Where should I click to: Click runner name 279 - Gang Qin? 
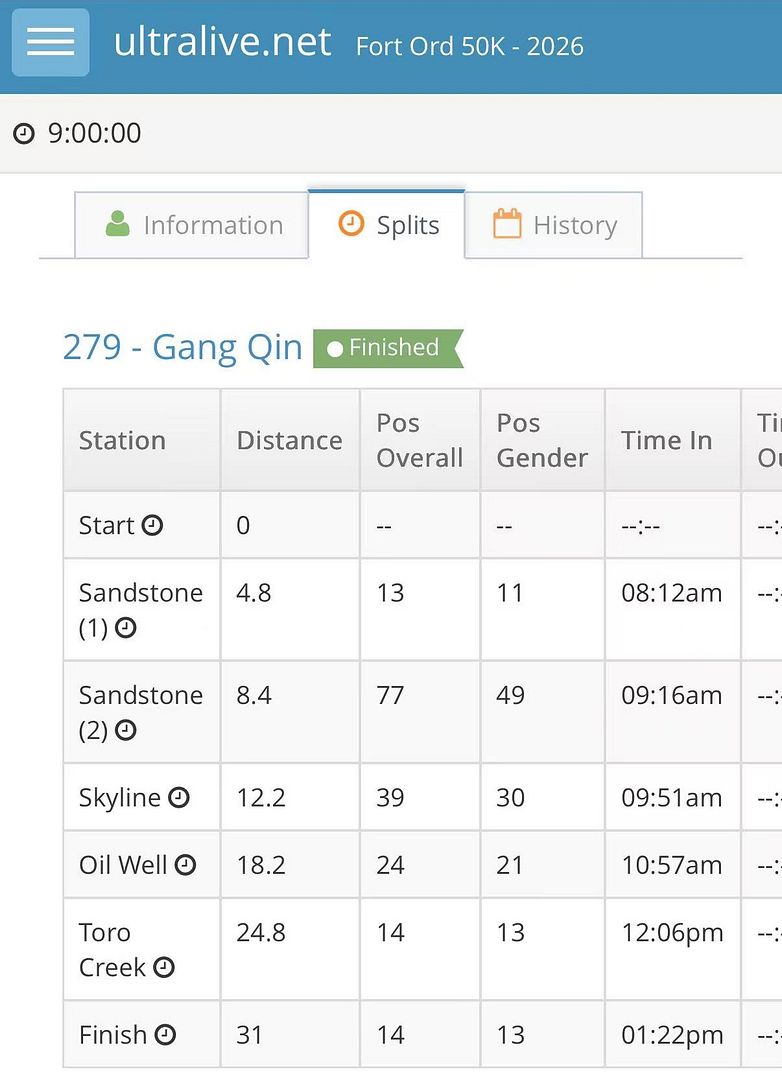tap(182, 347)
